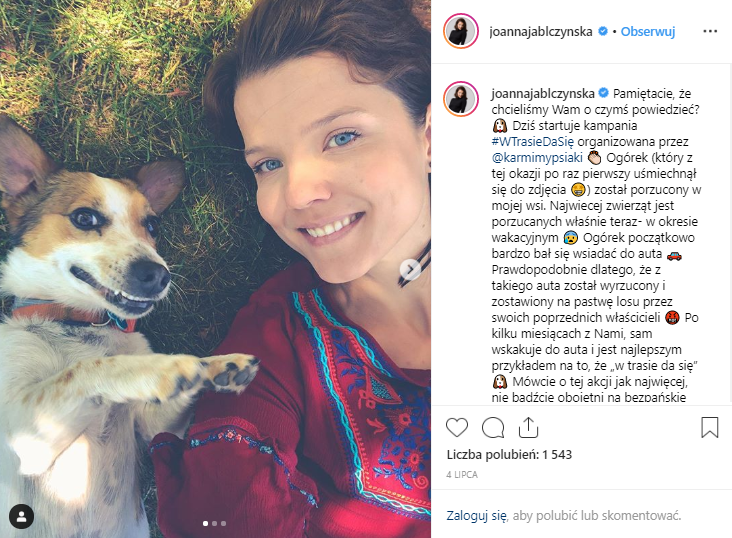
Task: Open the #WTrasieDaSię hashtag
Action: click(x=532, y=142)
